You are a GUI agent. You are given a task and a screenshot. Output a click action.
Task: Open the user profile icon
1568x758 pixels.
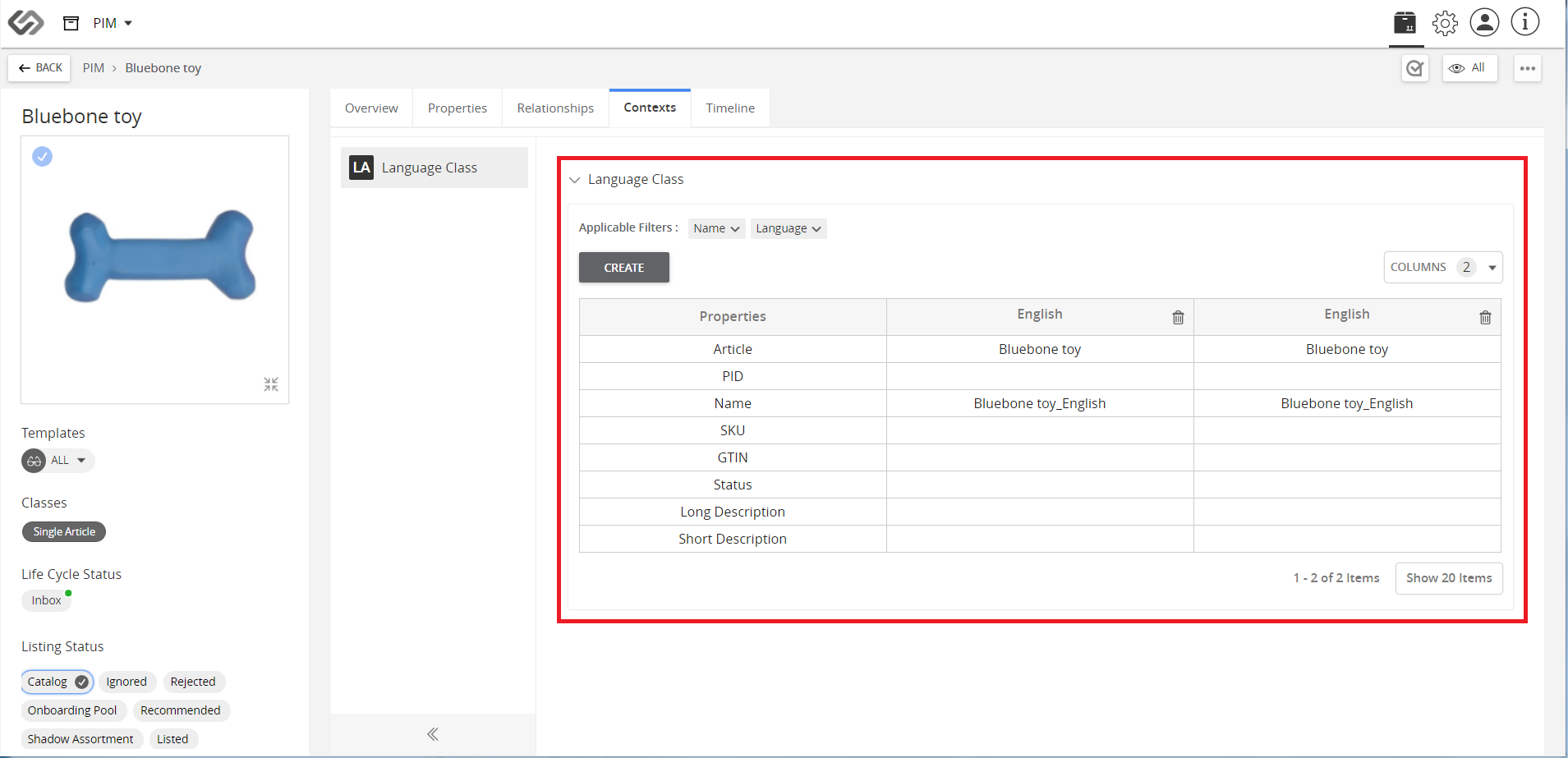tap(1484, 22)
